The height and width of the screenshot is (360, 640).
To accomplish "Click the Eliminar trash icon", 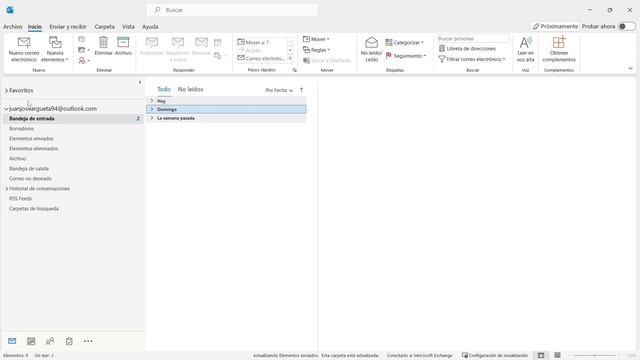I will click(x=103, y=42).
